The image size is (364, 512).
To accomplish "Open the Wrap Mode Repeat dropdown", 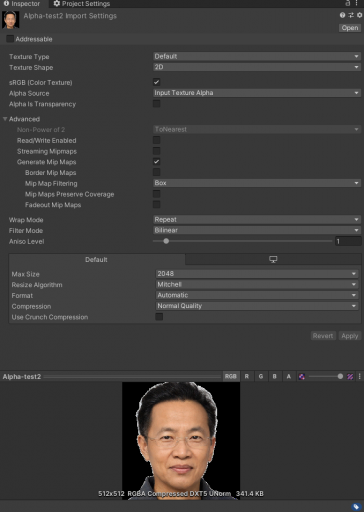I will click(257, 220).
